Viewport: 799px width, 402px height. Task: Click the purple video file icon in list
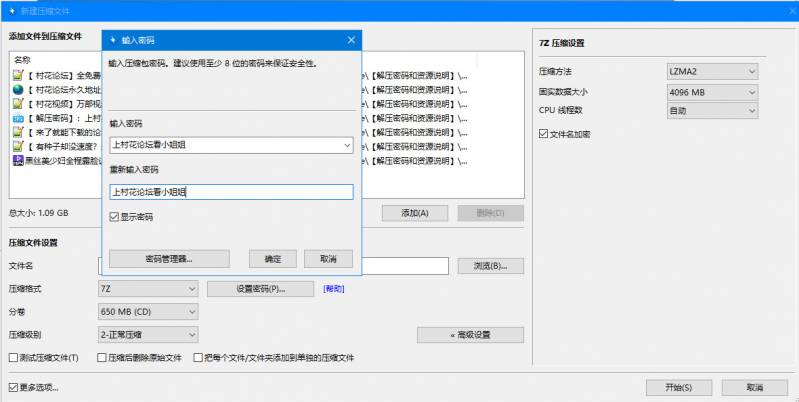click(18, 159)
